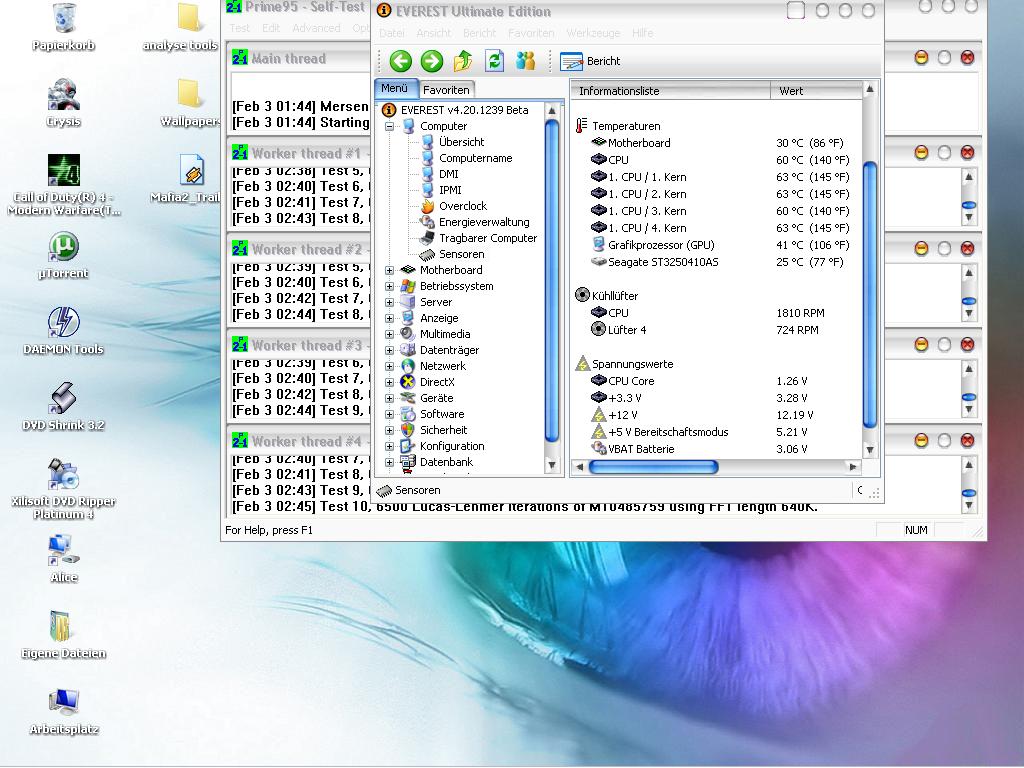Expand the Netzwerk tree node
The width and height of the screenshot is (1024, 768).
389,366
